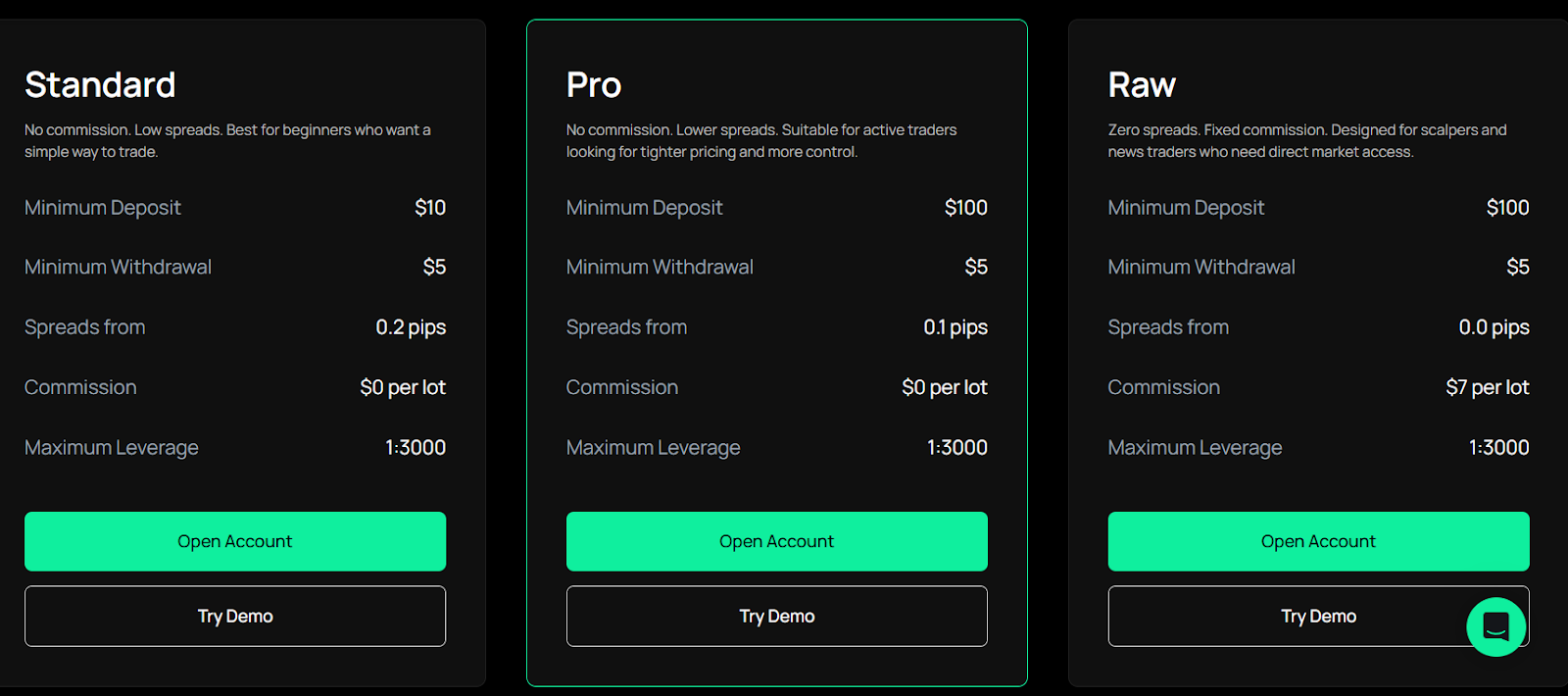Try Demo for the Standard account
The width and height of the screenshot is (1568, 696).
click(235, 616)
